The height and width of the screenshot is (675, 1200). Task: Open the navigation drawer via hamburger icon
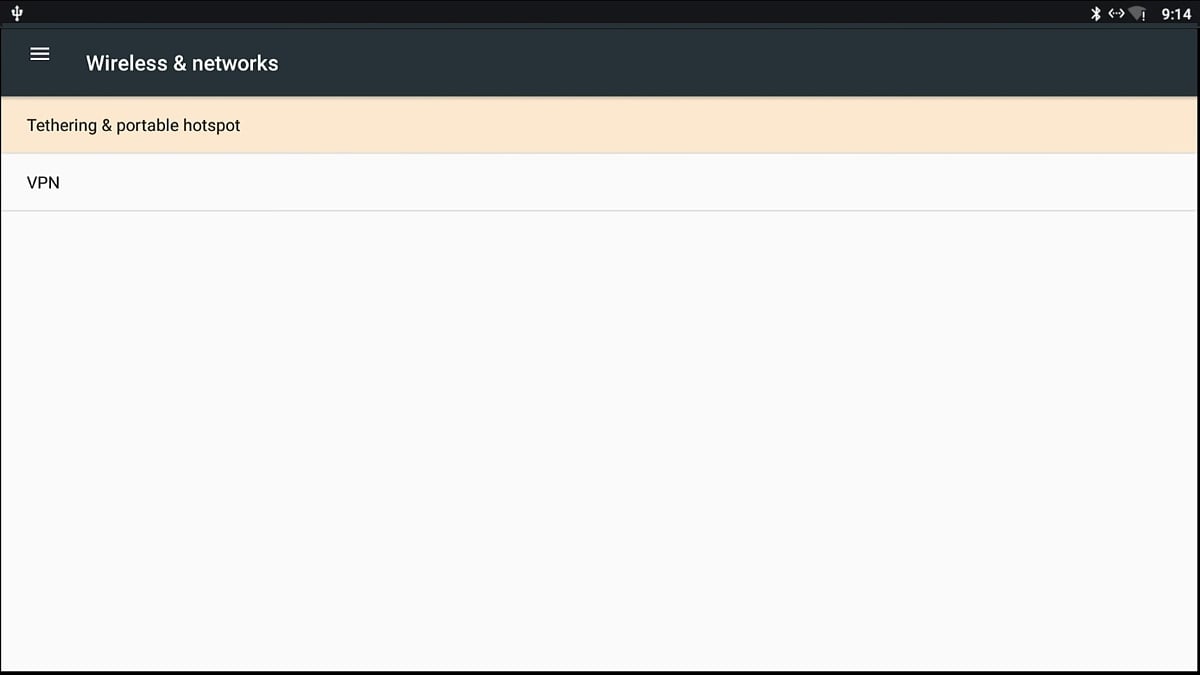(39, 54)
